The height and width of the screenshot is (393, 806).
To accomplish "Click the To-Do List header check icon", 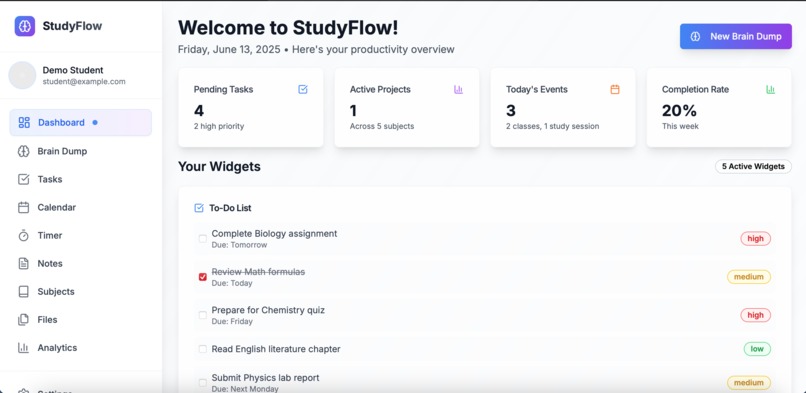I will 199,208.
